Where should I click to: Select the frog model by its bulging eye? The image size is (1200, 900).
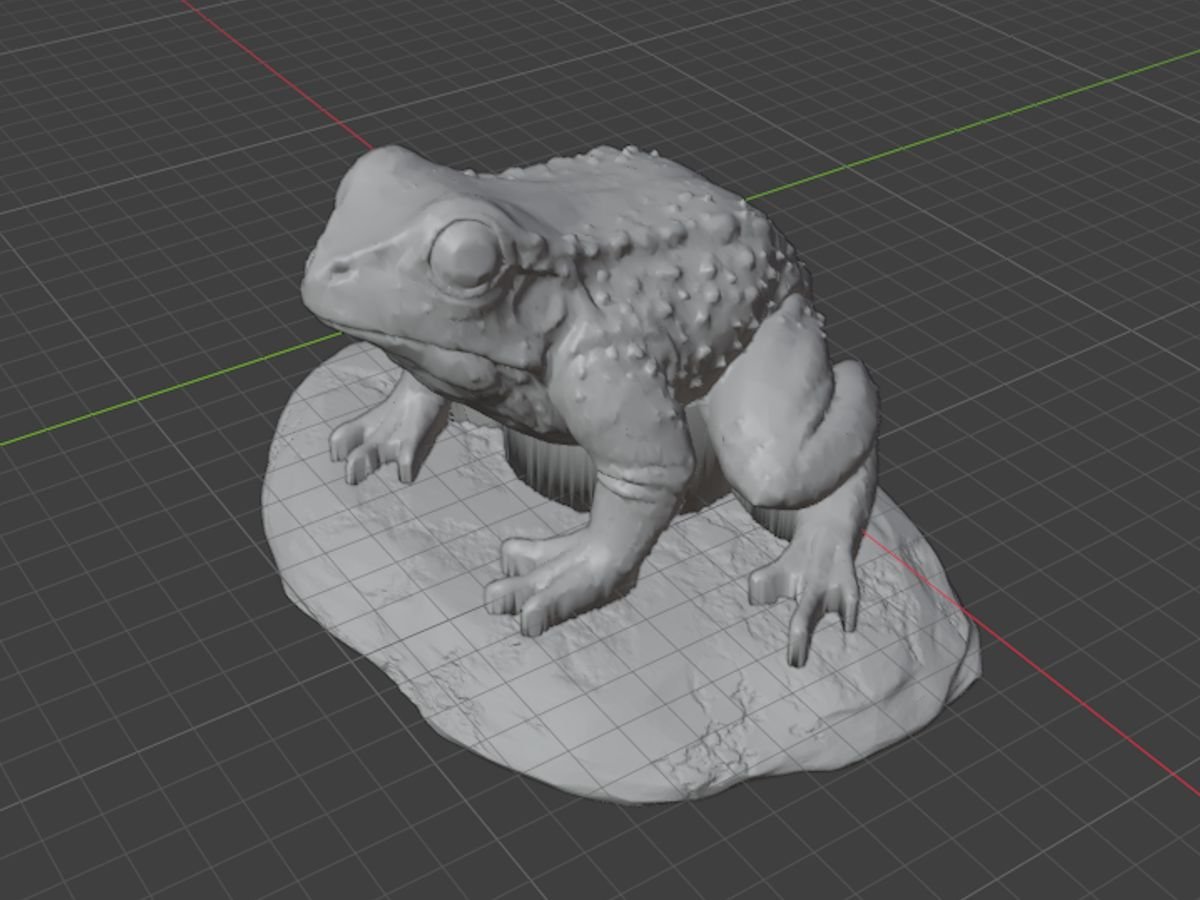pyautogui.click(x=465, y=255)
